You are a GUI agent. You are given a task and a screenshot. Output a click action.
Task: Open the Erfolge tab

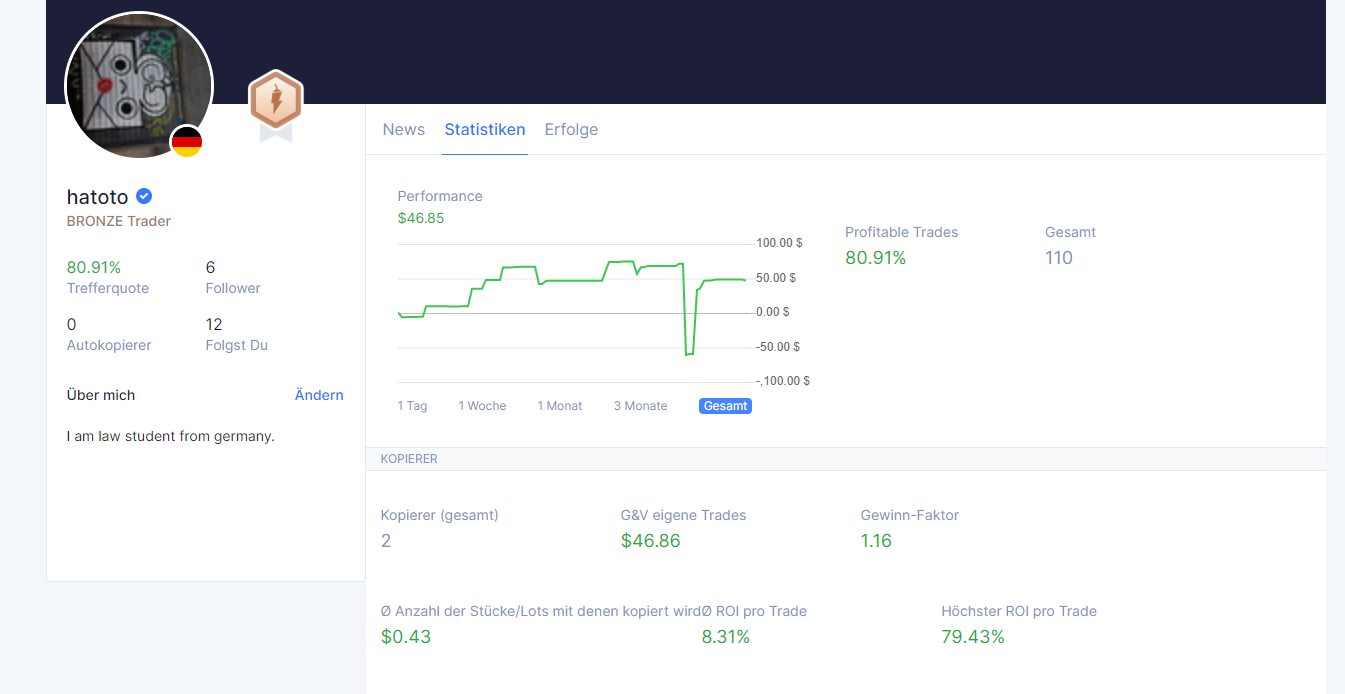[571, 129]
